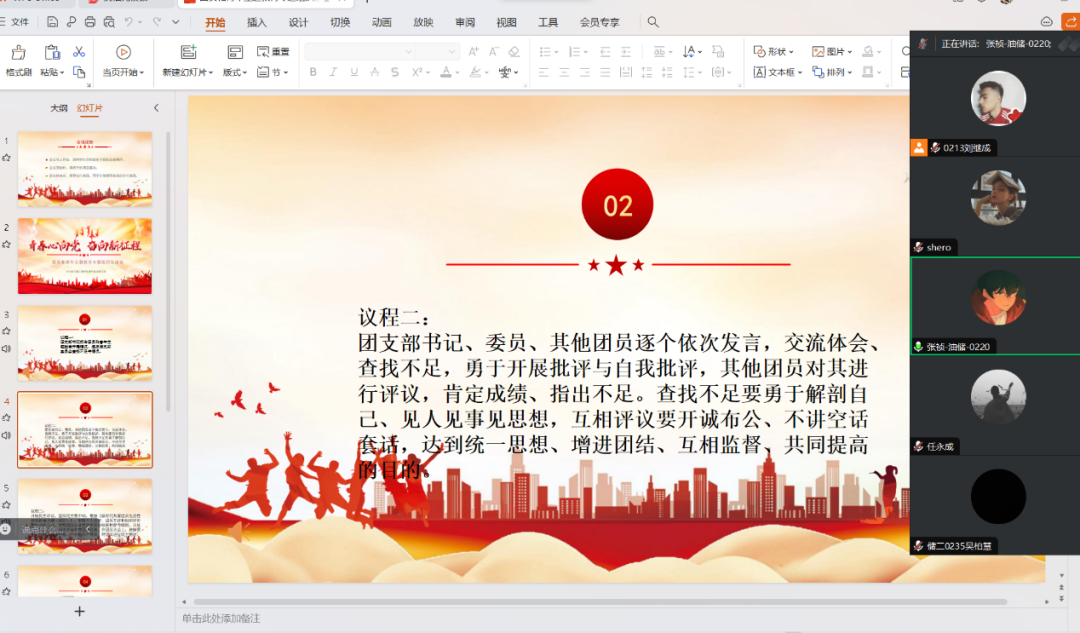Open the Layout (版式) dropdown
The width and height of the screenshot is (1080, 633).
[x=234, y=72]
